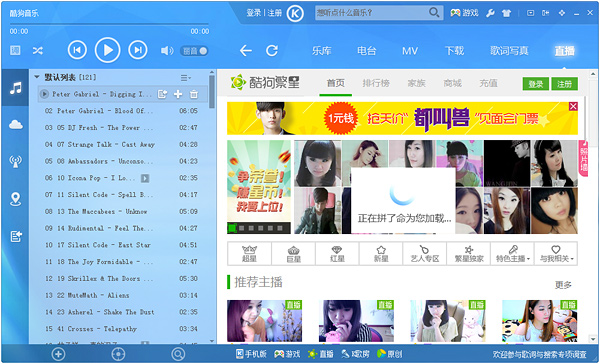Toggle shuffle play mode icon
Image resolution: width=600 pixels, height=364 pixels.
coord(38,51)
